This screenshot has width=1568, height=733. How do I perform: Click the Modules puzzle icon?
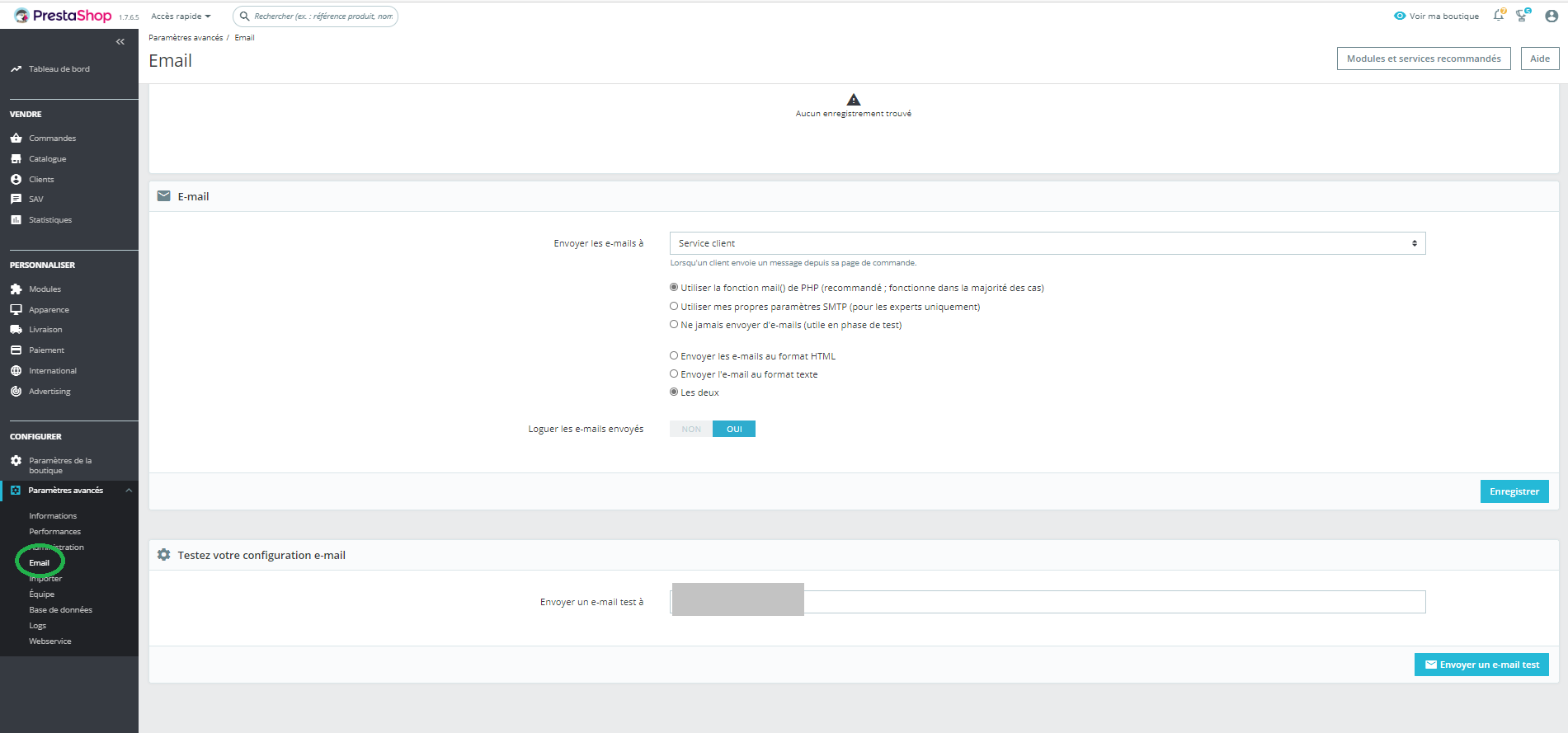(16, 289)
